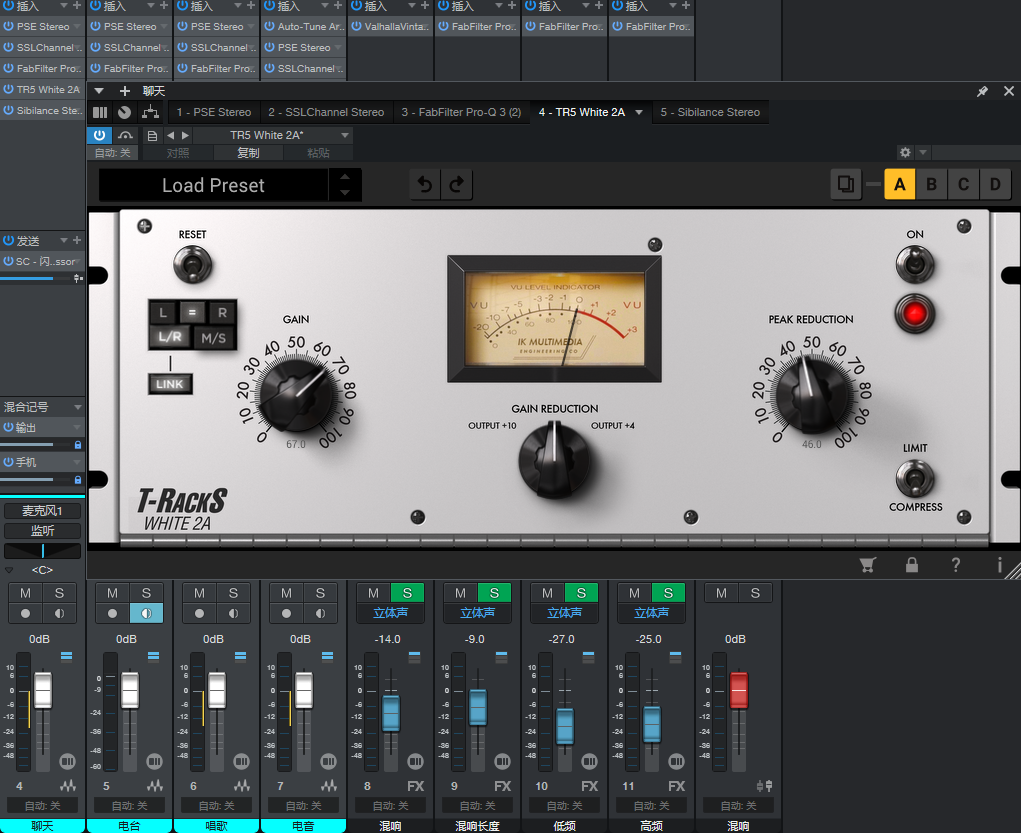Click the GAIN knob
1021x833 pixels.
tap(297, 395)
